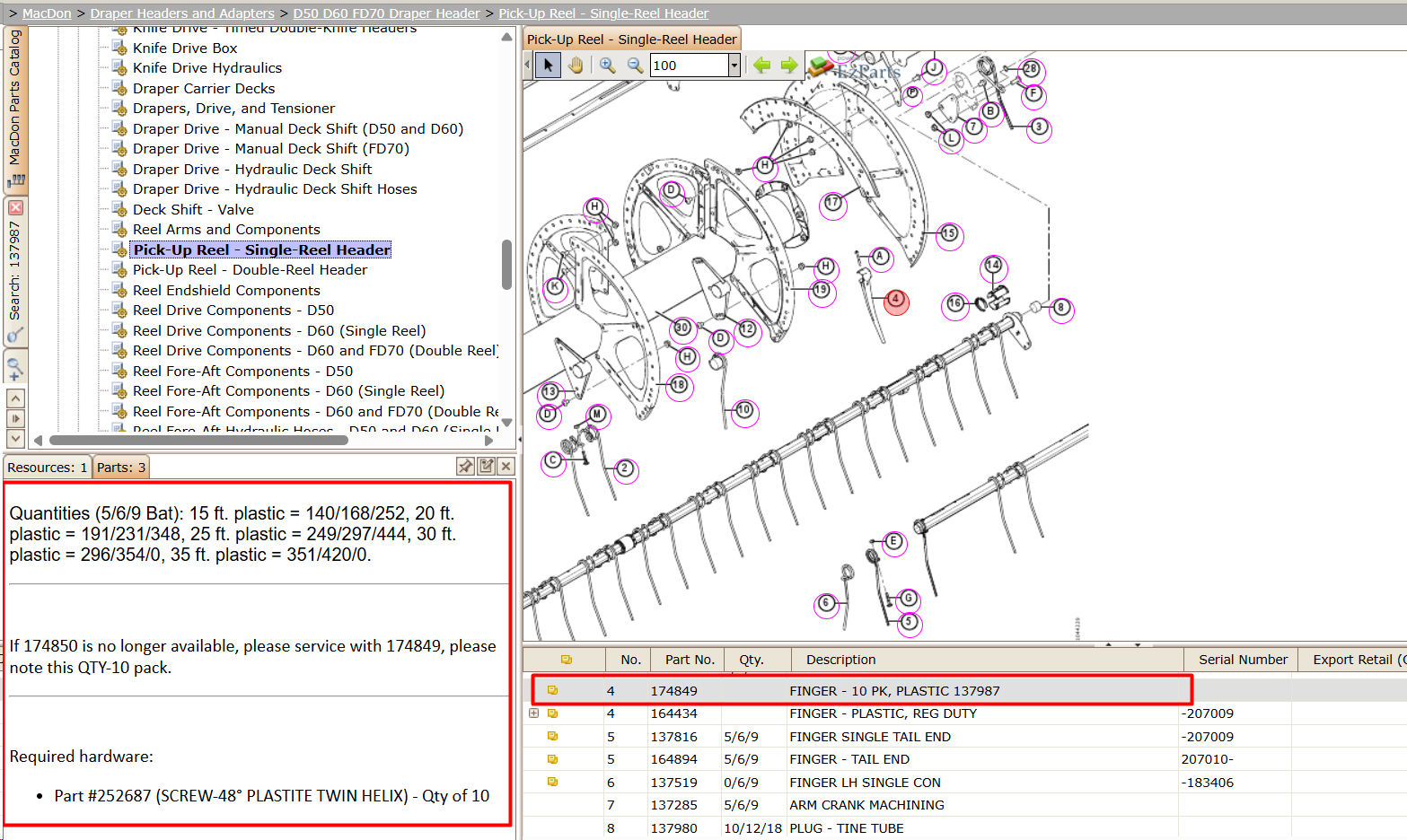Click the red highlighted callout 4 in diagram

pos(896,302)
